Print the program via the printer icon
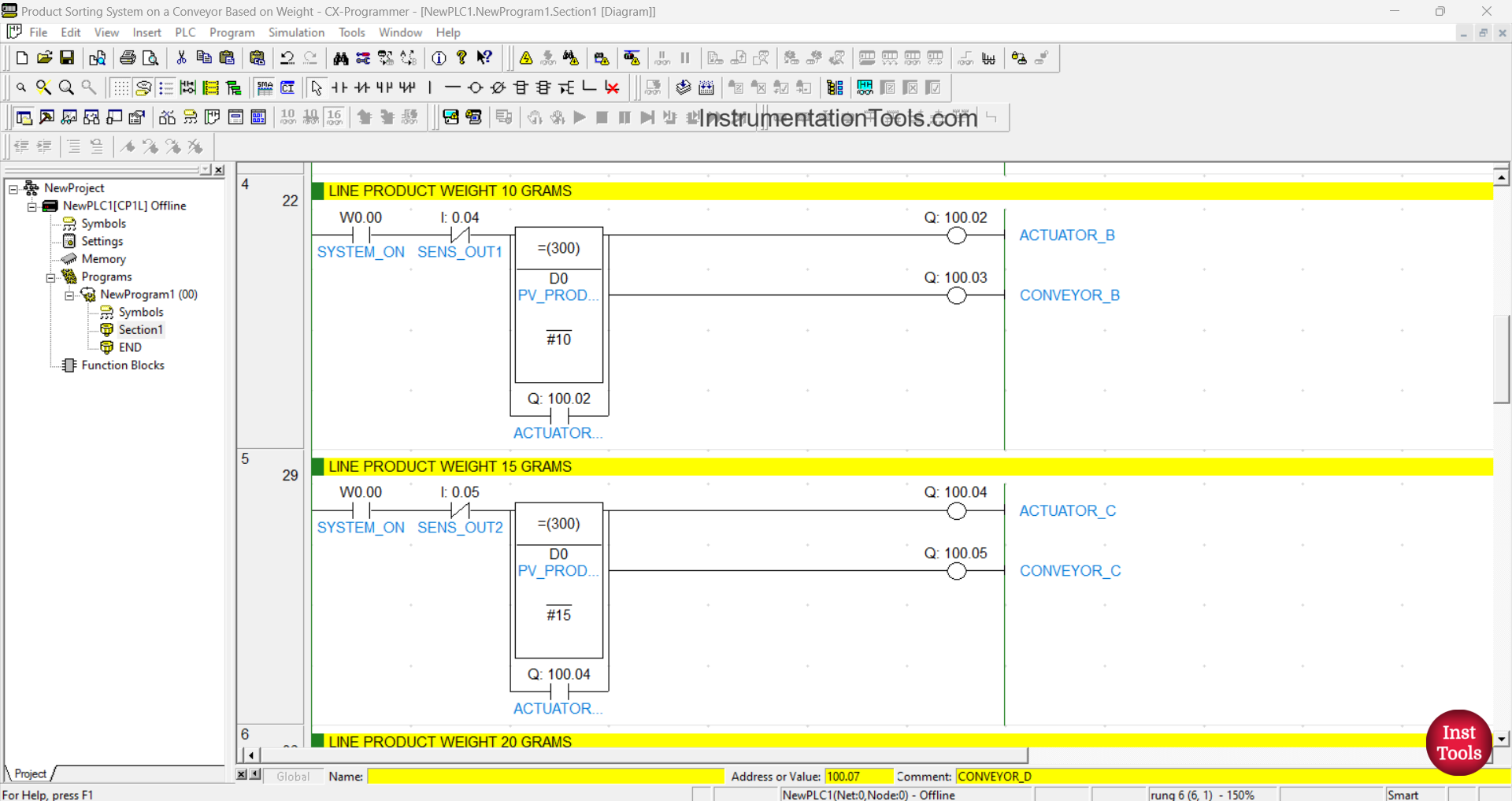Viewport: 1512px width, 801px height. 127,57
